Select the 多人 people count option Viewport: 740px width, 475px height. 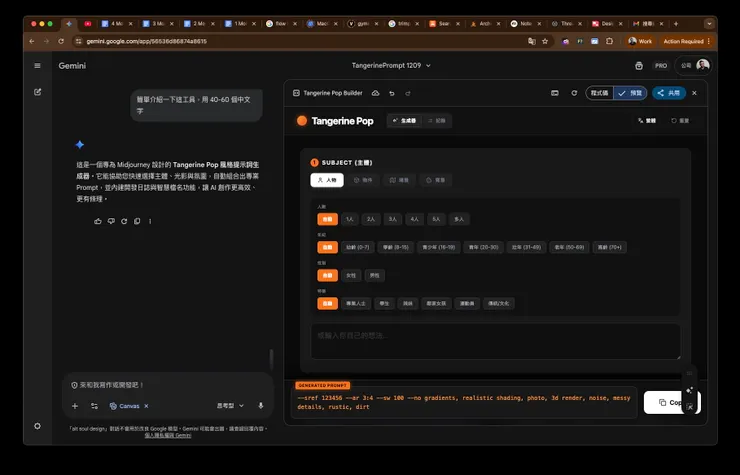[459, 219]
